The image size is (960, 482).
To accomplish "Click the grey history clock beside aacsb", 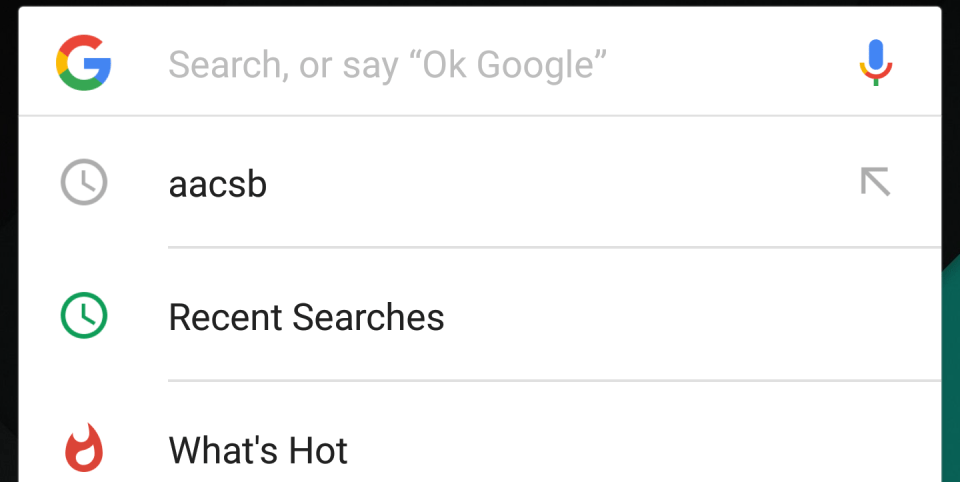I will point(84,184).
